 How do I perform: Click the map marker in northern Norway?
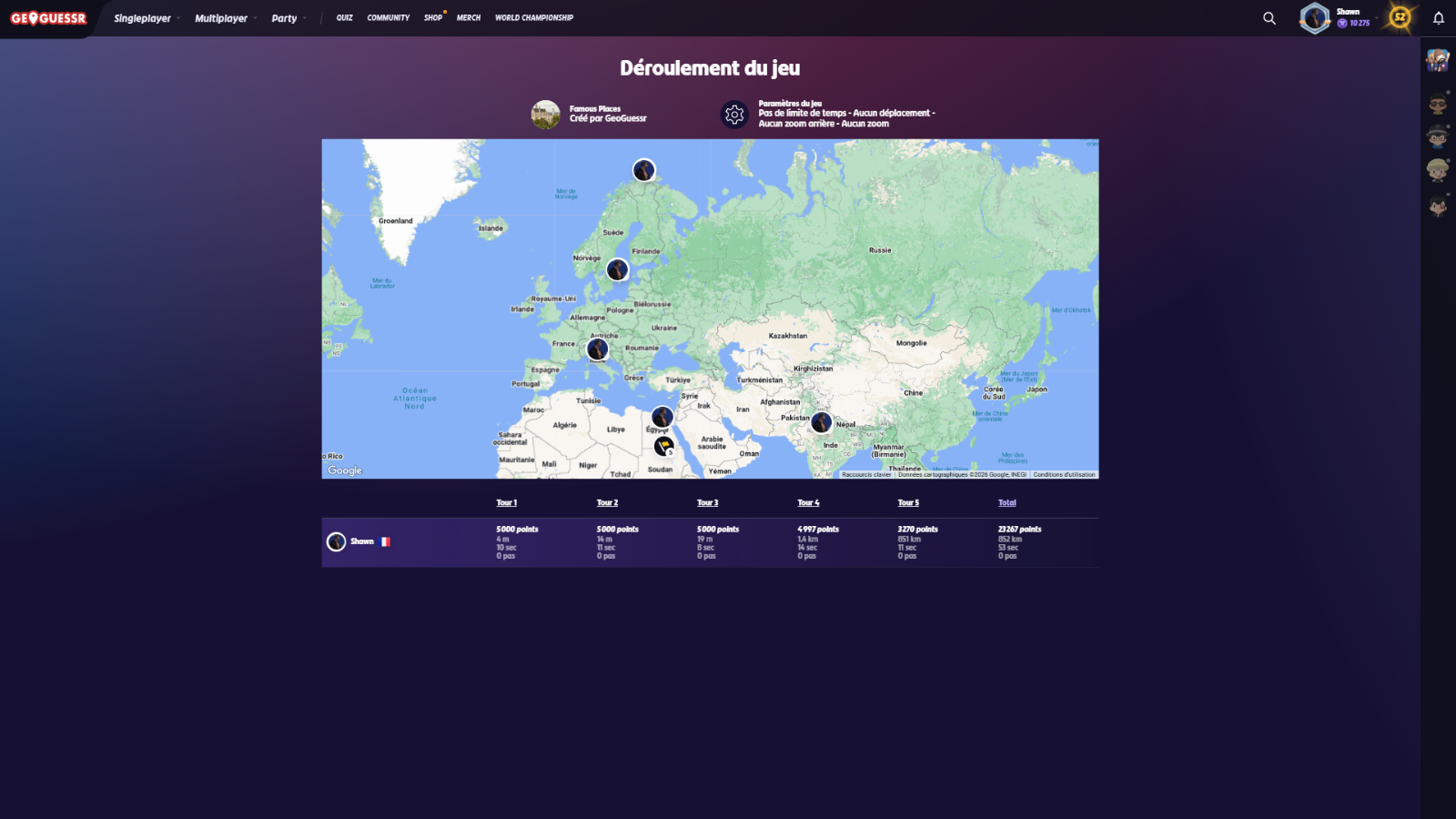(643, 170)
